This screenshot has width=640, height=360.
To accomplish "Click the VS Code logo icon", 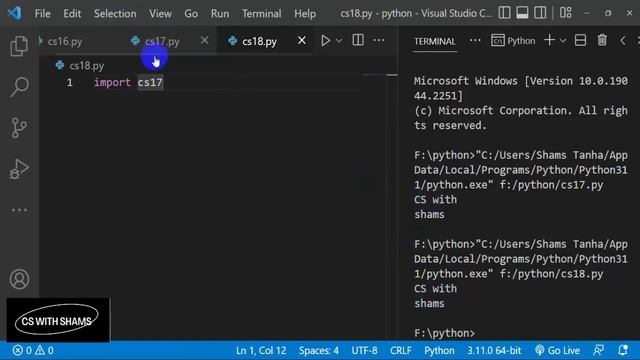I will click(x=15, y=13).
